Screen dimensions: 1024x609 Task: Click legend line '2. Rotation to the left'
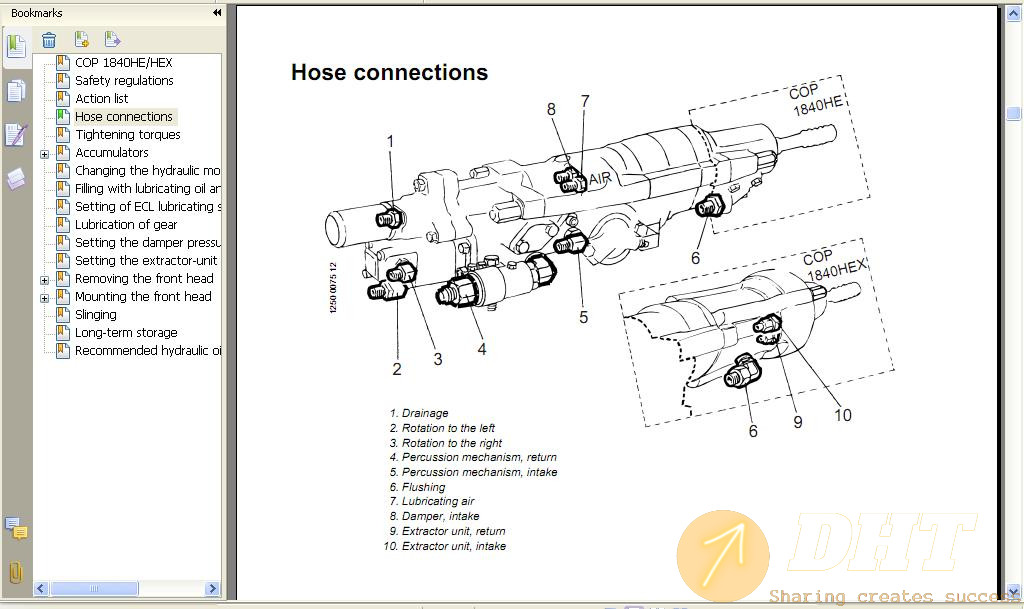[442, 428]
